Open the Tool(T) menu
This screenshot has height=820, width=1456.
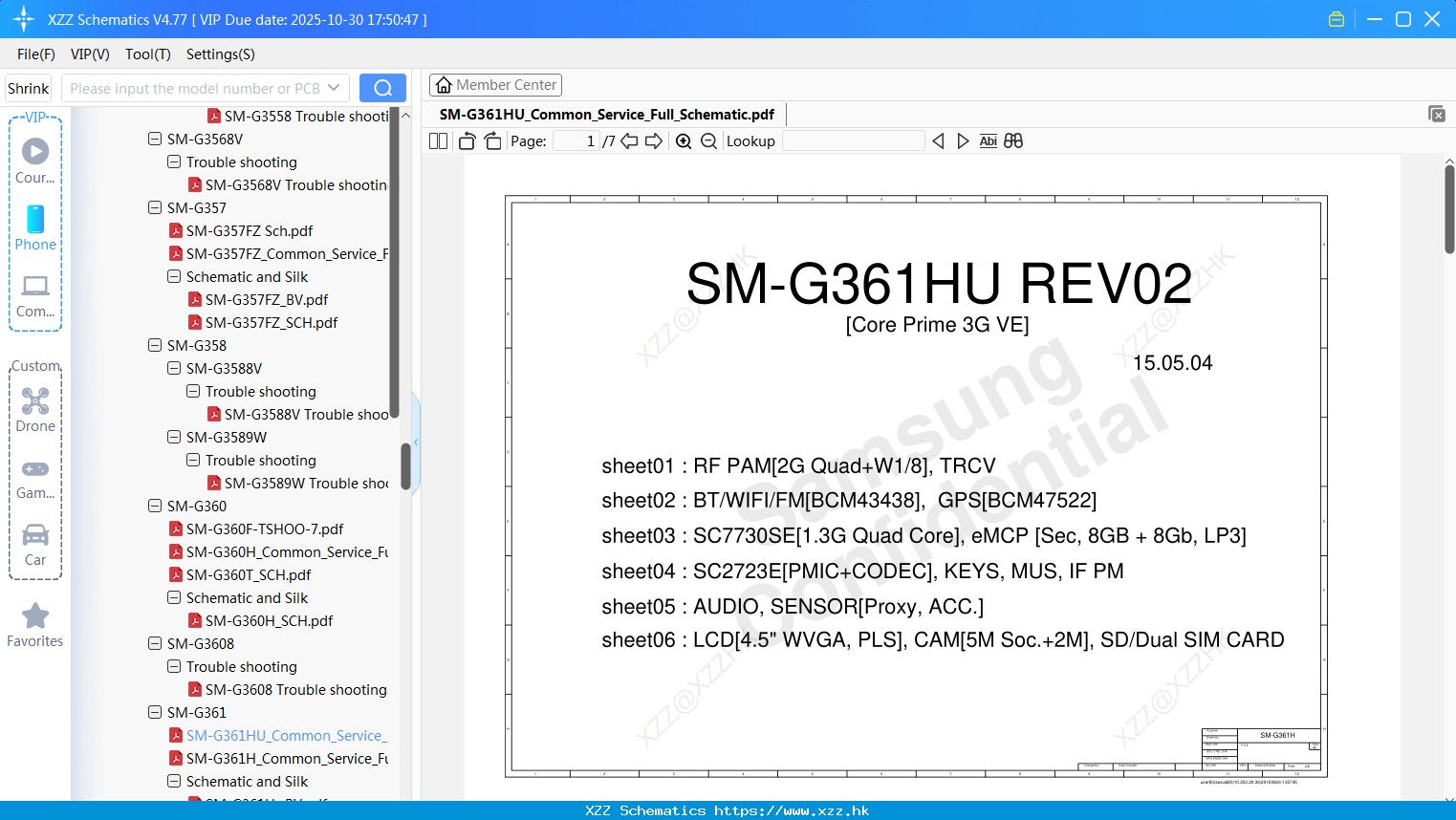point(148,54)
